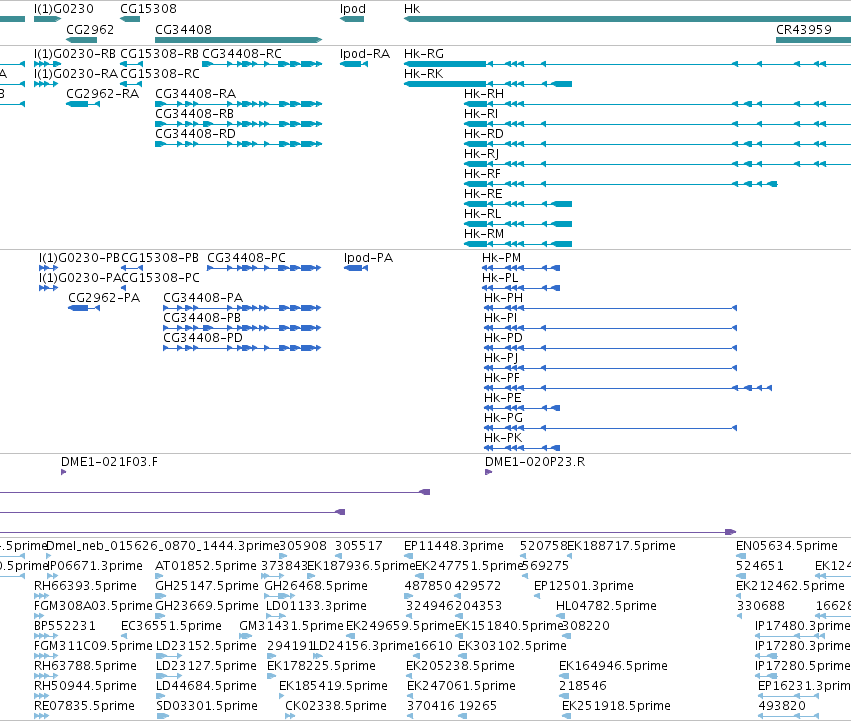Click the CK02338.5prime EST label

click(x=336, y=706)
